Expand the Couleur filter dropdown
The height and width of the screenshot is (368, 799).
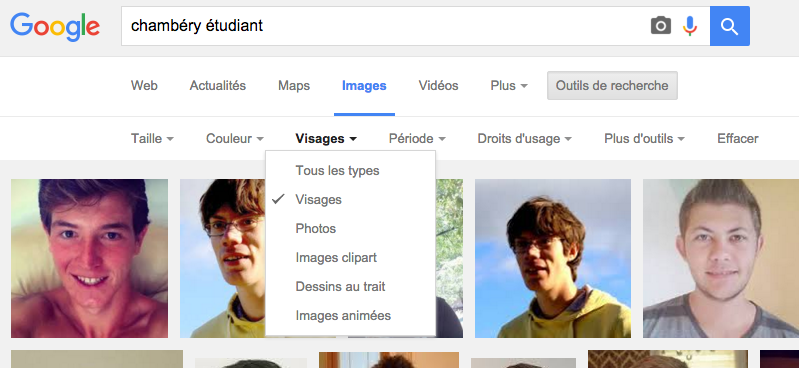point(234,139)
